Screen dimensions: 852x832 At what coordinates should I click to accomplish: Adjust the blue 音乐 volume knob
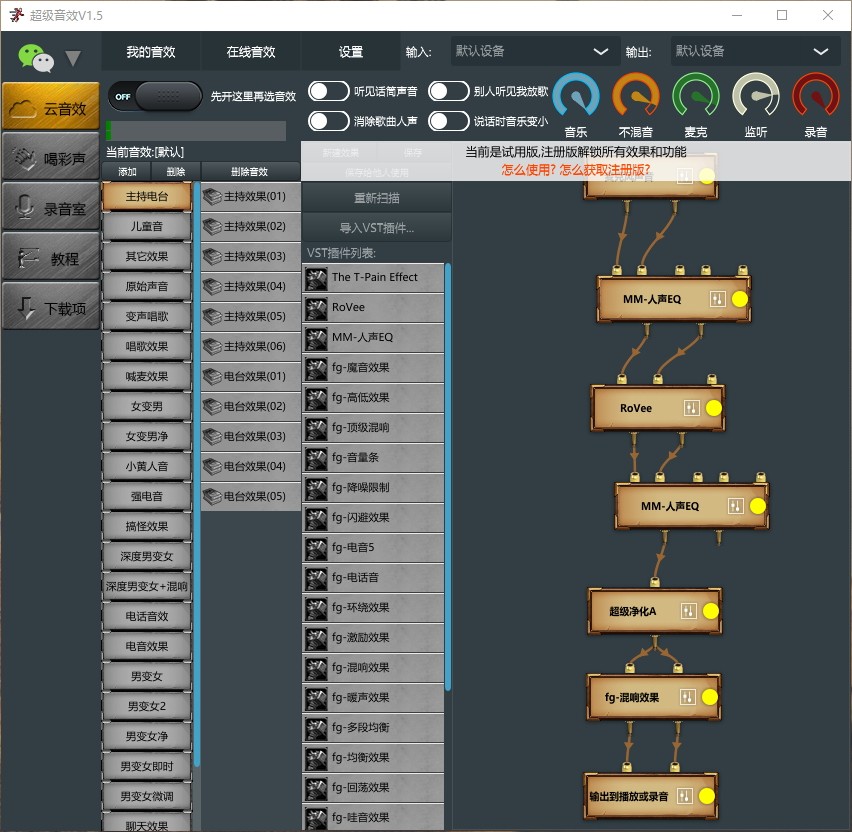coord(576,97)
